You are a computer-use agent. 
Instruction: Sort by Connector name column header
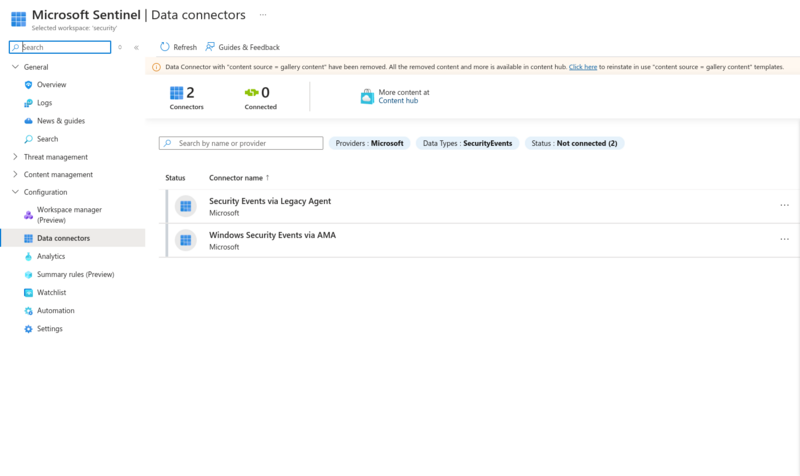[x=239, y=178]
